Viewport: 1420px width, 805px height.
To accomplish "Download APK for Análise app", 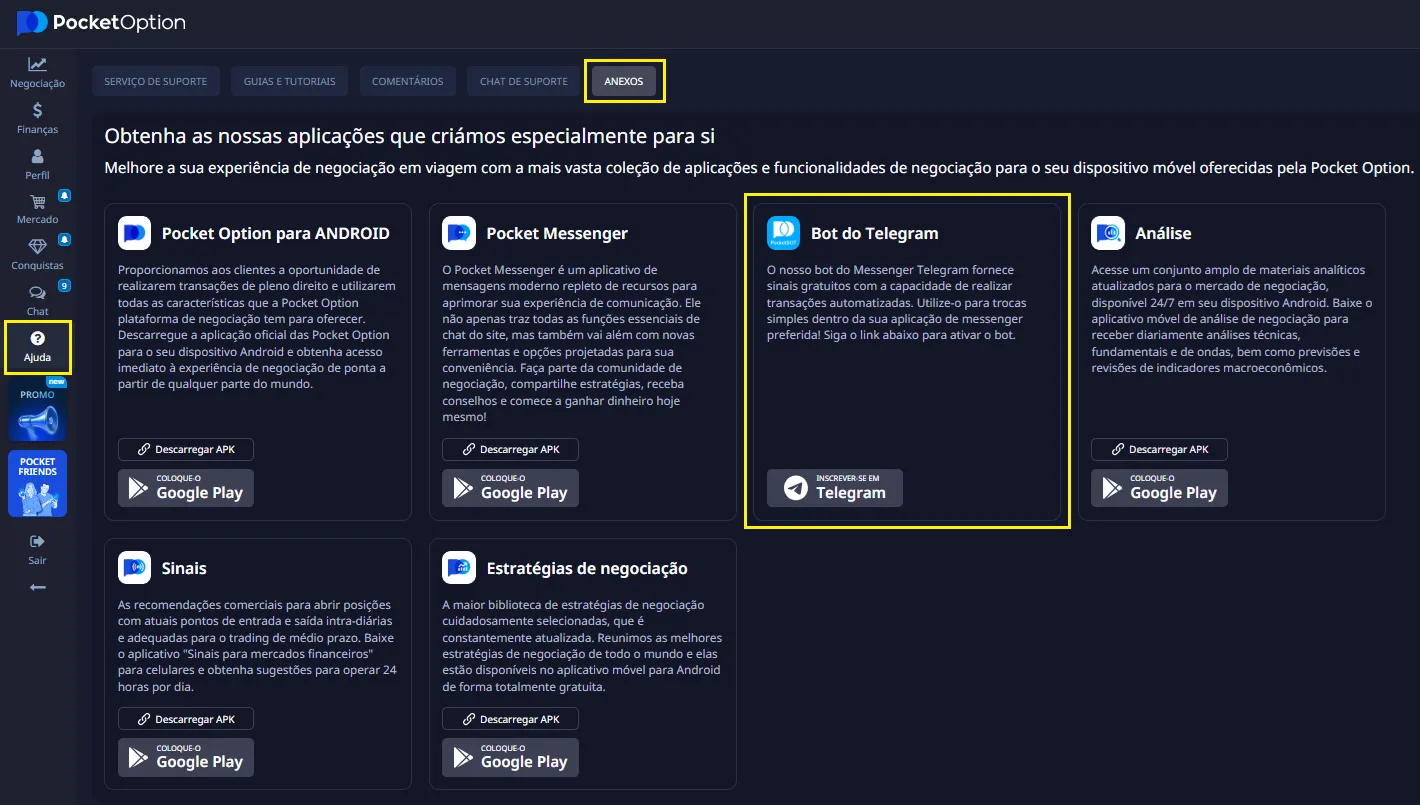I will click(1159, 449).
